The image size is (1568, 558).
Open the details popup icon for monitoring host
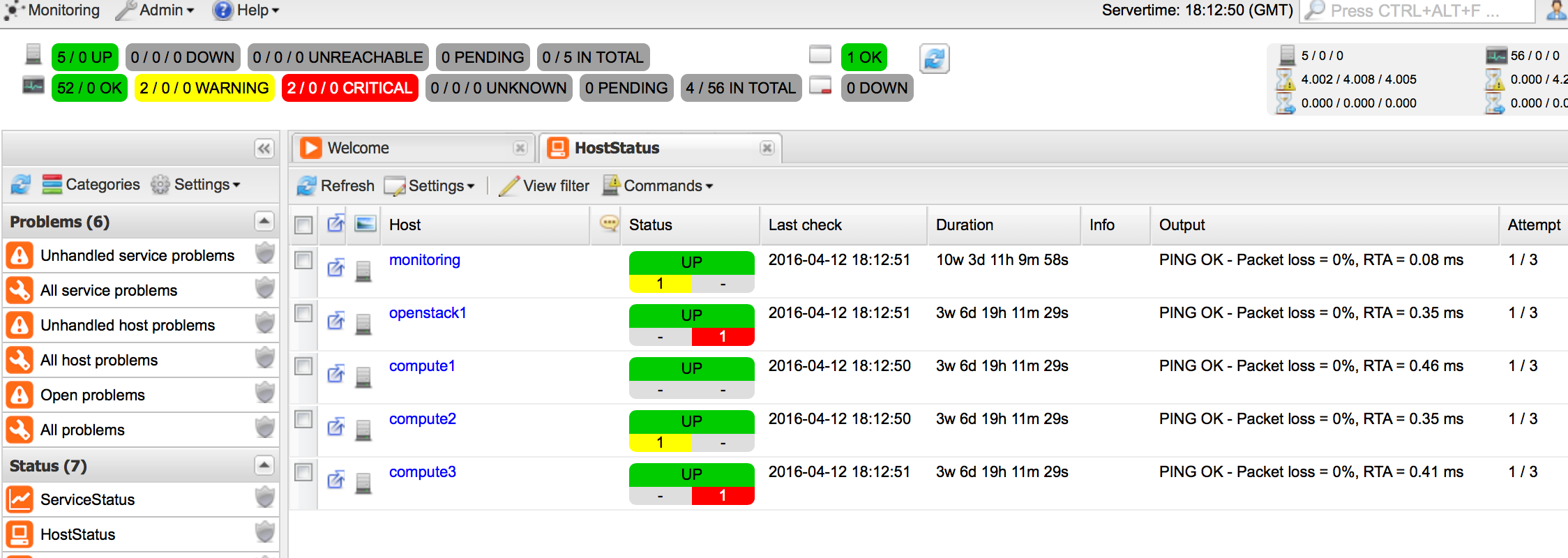(336, 267)
